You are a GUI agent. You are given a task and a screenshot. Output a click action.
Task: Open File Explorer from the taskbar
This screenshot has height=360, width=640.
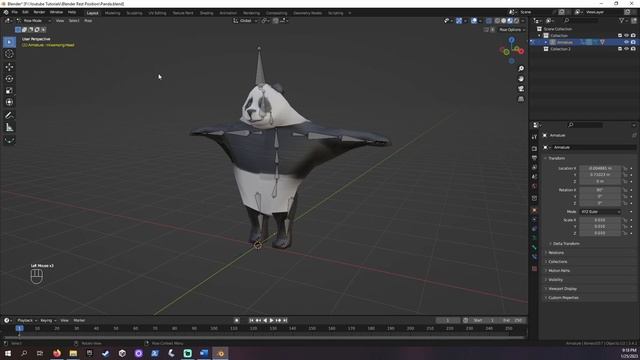click(73, 353)
